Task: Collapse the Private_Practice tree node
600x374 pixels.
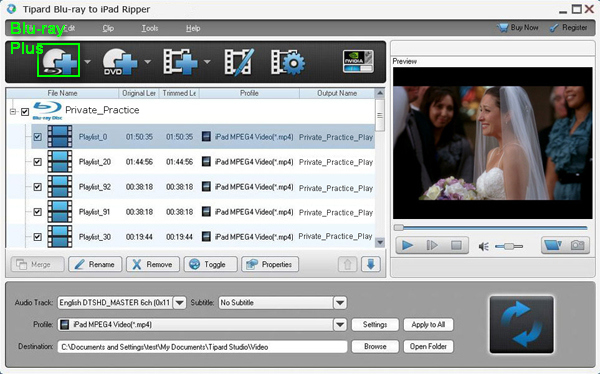Action: coord(13,112)
